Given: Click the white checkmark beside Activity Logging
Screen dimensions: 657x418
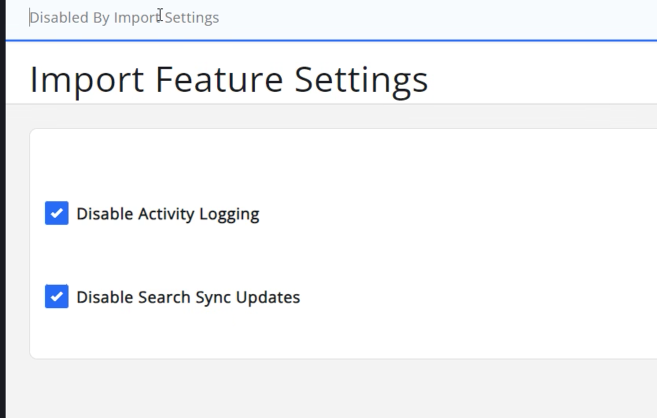Looking at the screenshot, I should pos(57,213).
